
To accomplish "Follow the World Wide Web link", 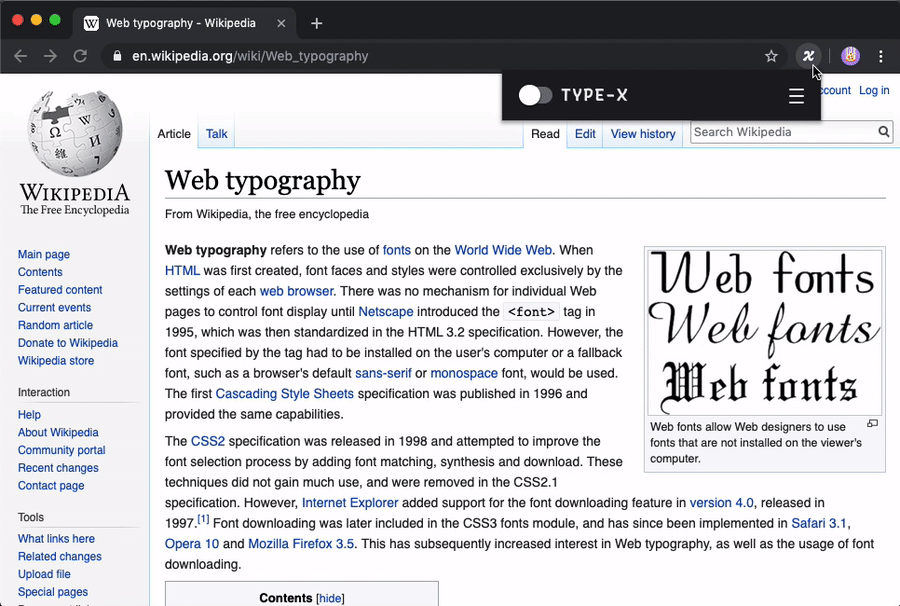I will 503,250.
